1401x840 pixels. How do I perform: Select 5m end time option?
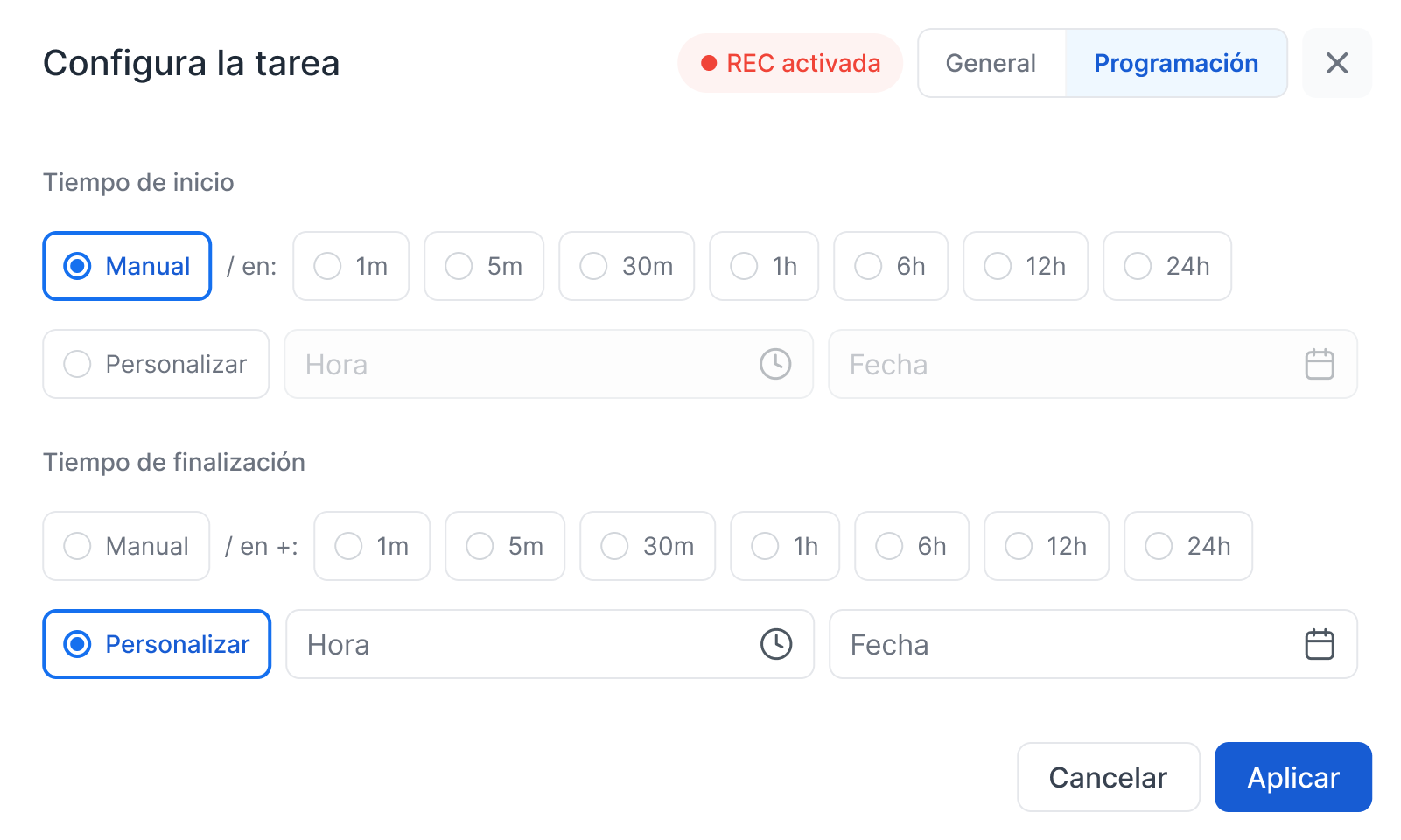click(x=505, y=546)
